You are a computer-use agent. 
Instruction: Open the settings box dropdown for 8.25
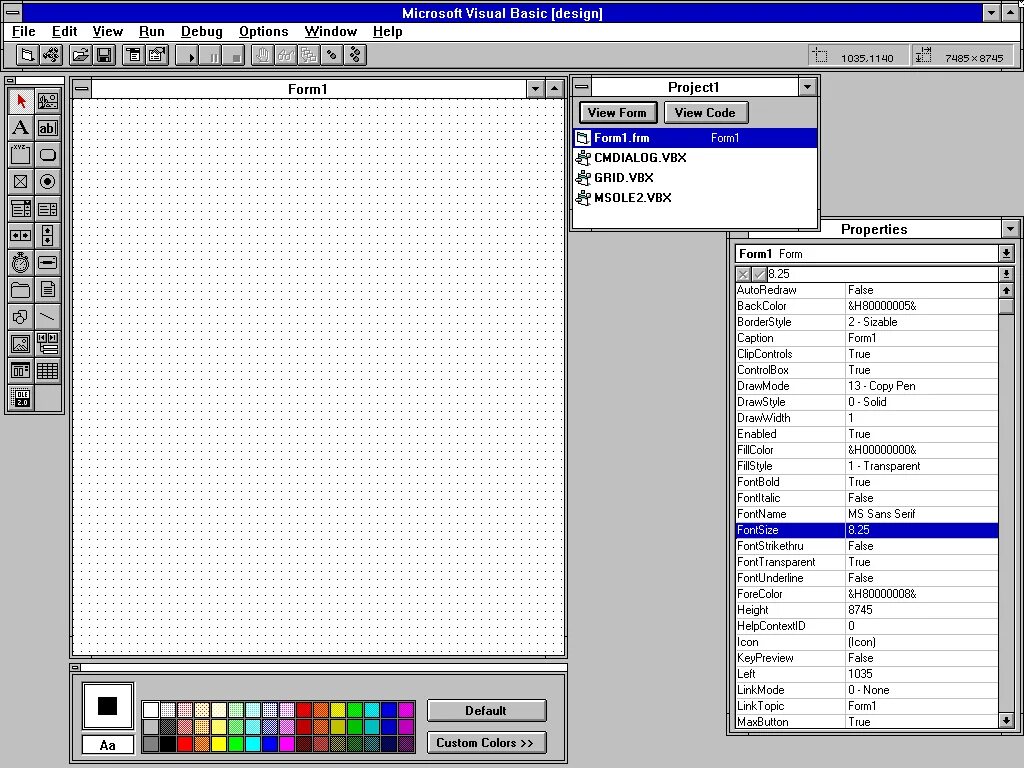coord(1006,274)
